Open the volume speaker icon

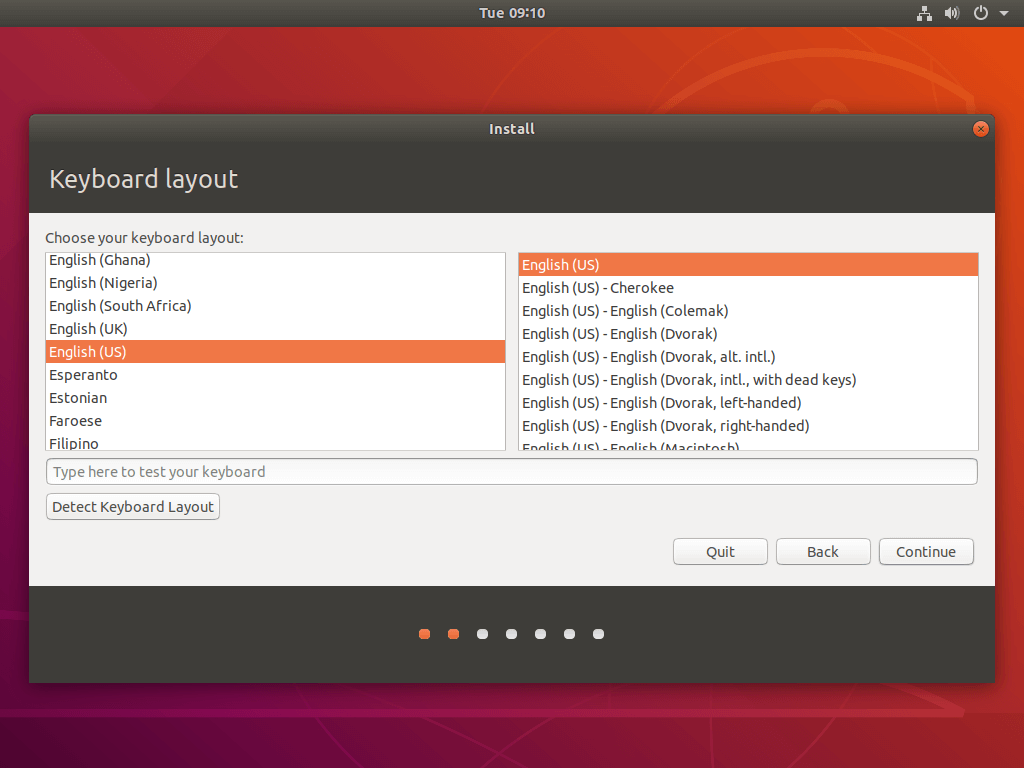click(952, 13)
